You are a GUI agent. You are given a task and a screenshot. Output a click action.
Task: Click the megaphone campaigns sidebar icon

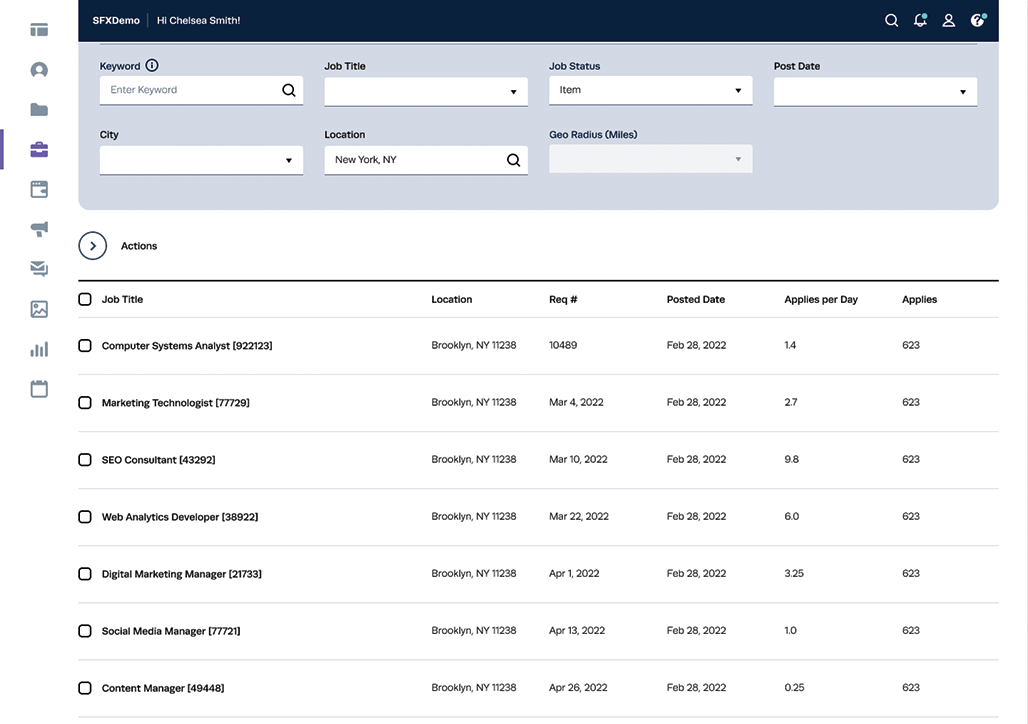pos(39,229)
